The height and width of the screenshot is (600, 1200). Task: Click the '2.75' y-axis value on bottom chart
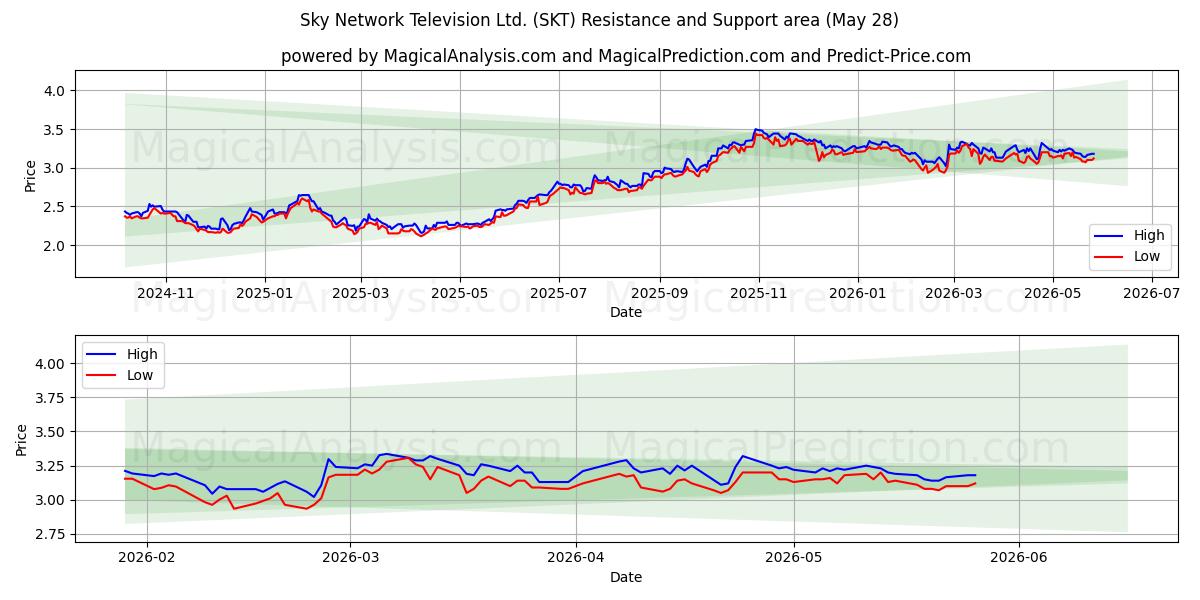[50, 535]
